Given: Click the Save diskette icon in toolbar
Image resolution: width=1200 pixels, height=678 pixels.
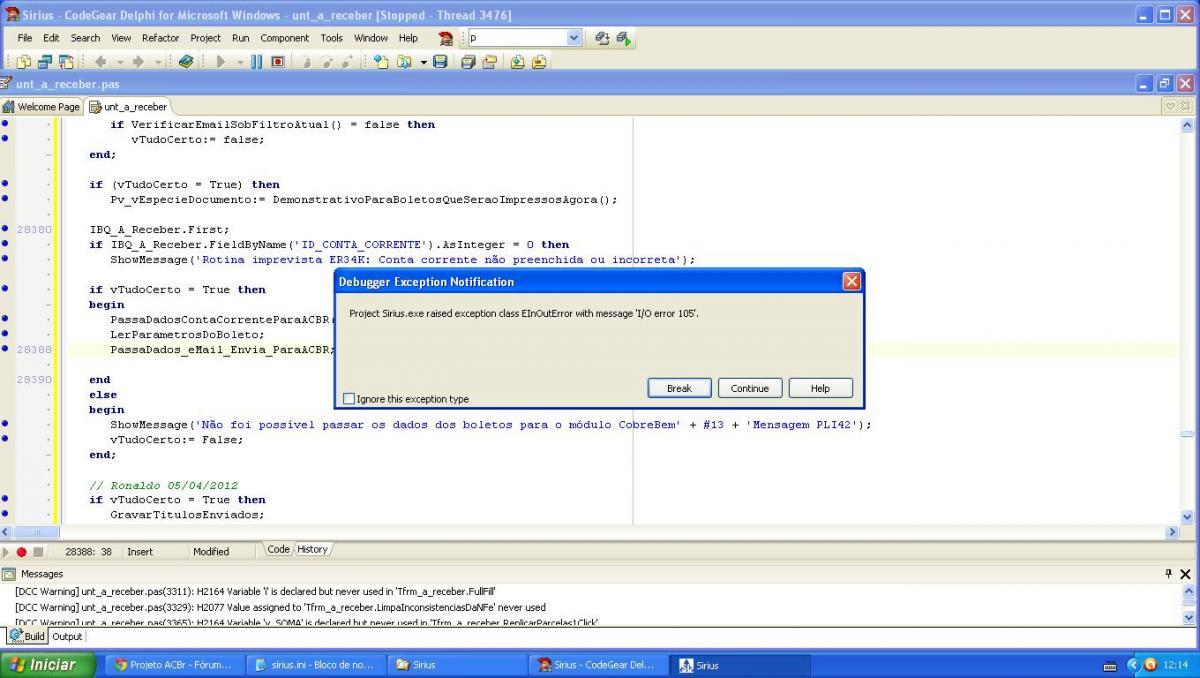Looking at the screenshot, I should pyautogui.click(x=440, y=62).
